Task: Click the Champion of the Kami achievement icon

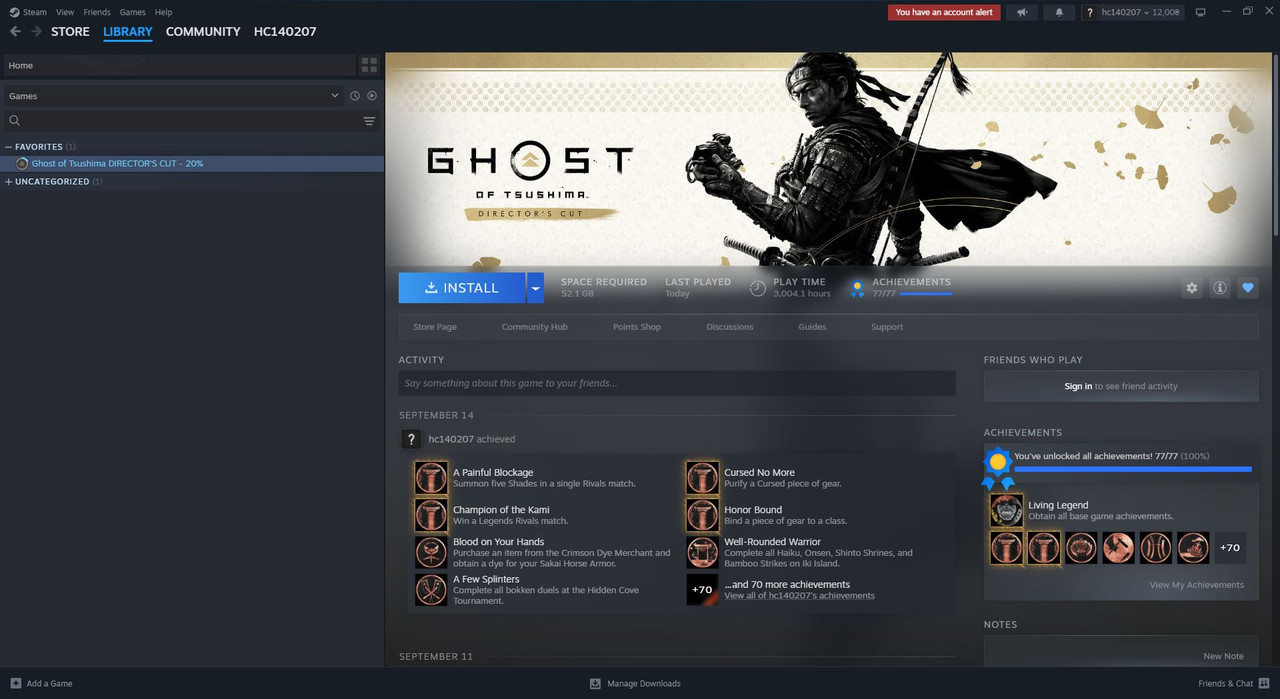Action: coord(431,515)
